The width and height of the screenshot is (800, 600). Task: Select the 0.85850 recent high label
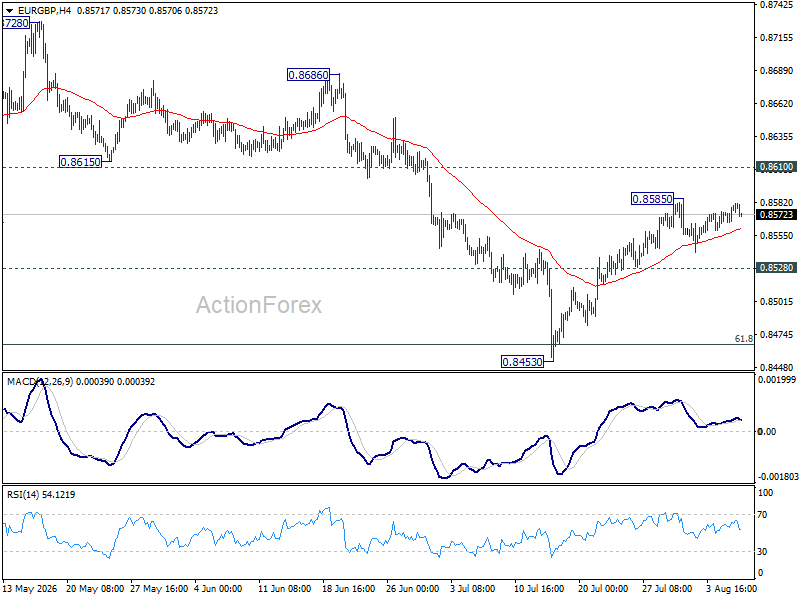click(652, 199)
